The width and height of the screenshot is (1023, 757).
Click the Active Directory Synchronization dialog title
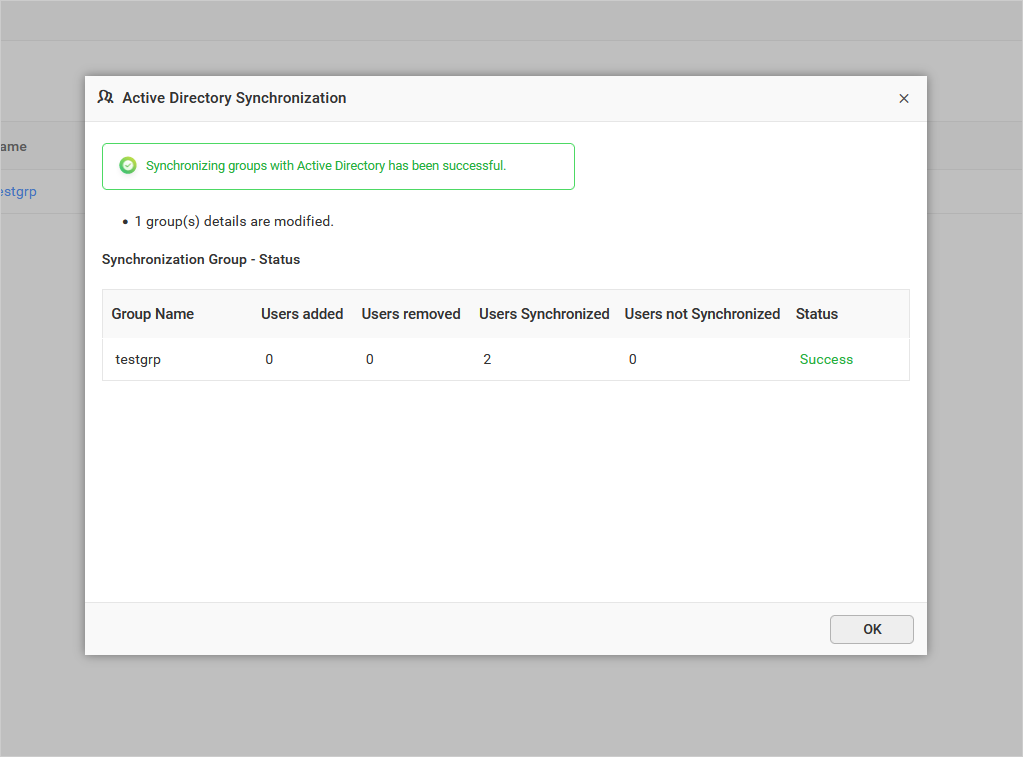(x=234, y=98)
